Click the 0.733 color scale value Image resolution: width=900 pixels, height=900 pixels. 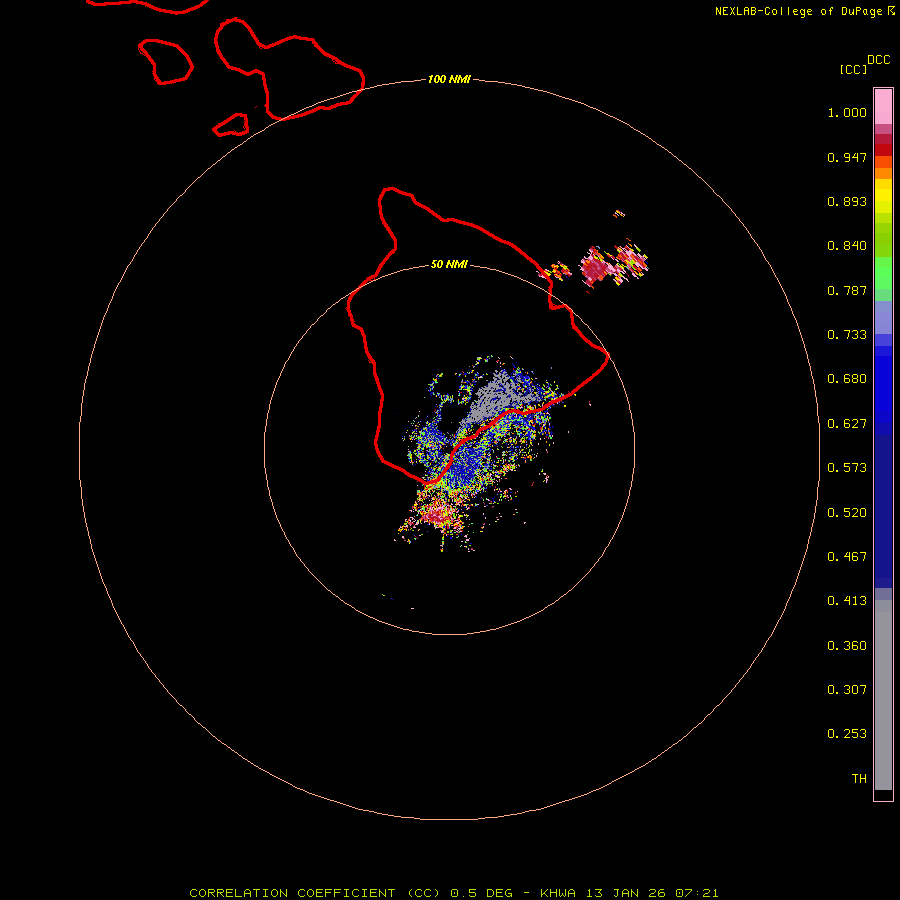[847, 335]
